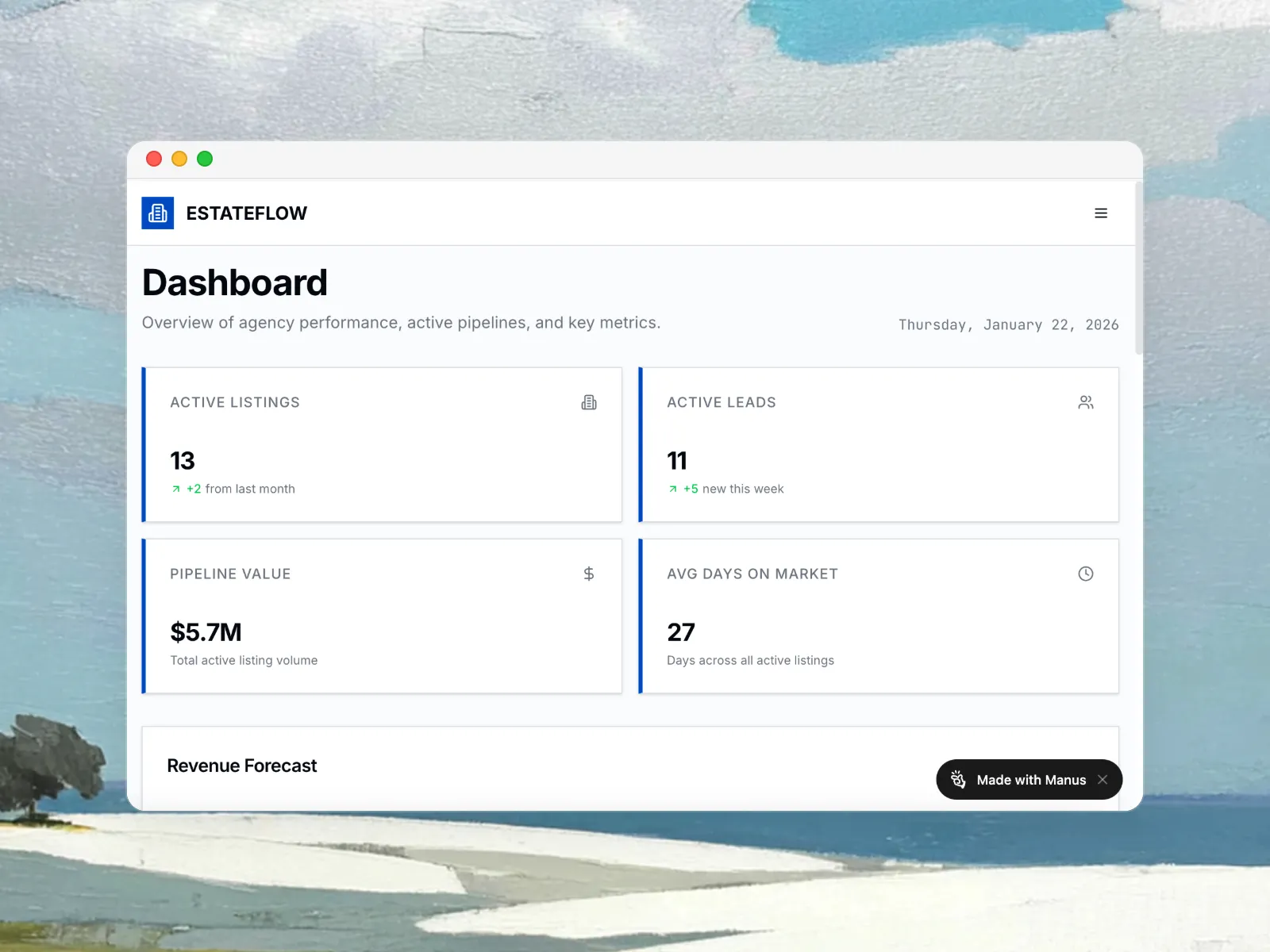Click the Revenue Forecast section heading
This screenshot has height=952, width=1270.
241,766
